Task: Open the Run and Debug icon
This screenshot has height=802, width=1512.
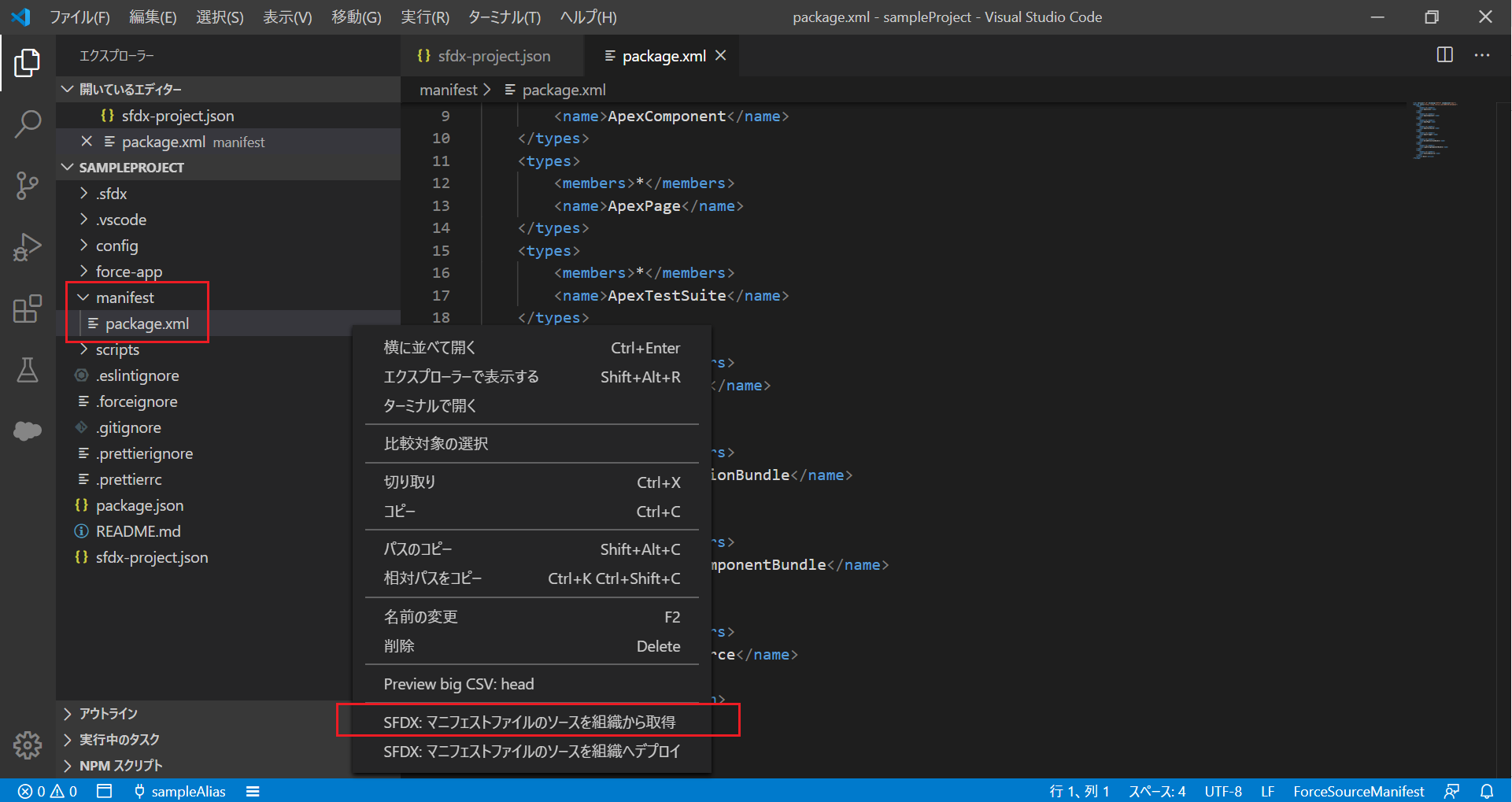Action: [28, 247]
